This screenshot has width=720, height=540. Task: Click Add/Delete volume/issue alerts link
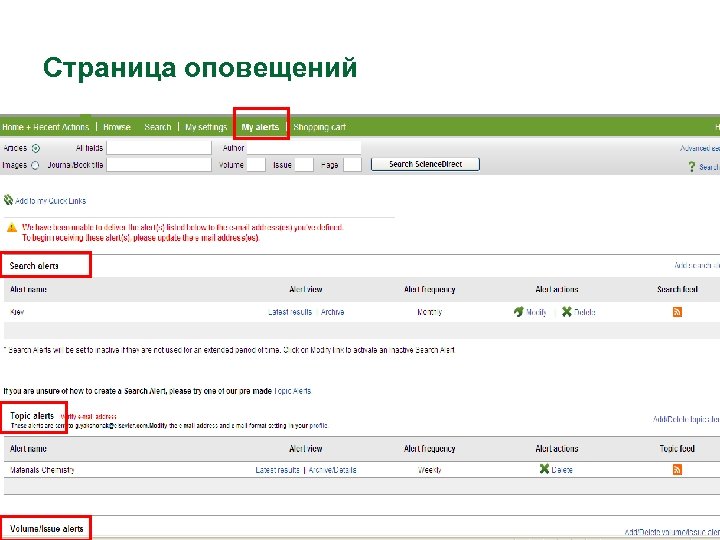[x=672, y=532]
